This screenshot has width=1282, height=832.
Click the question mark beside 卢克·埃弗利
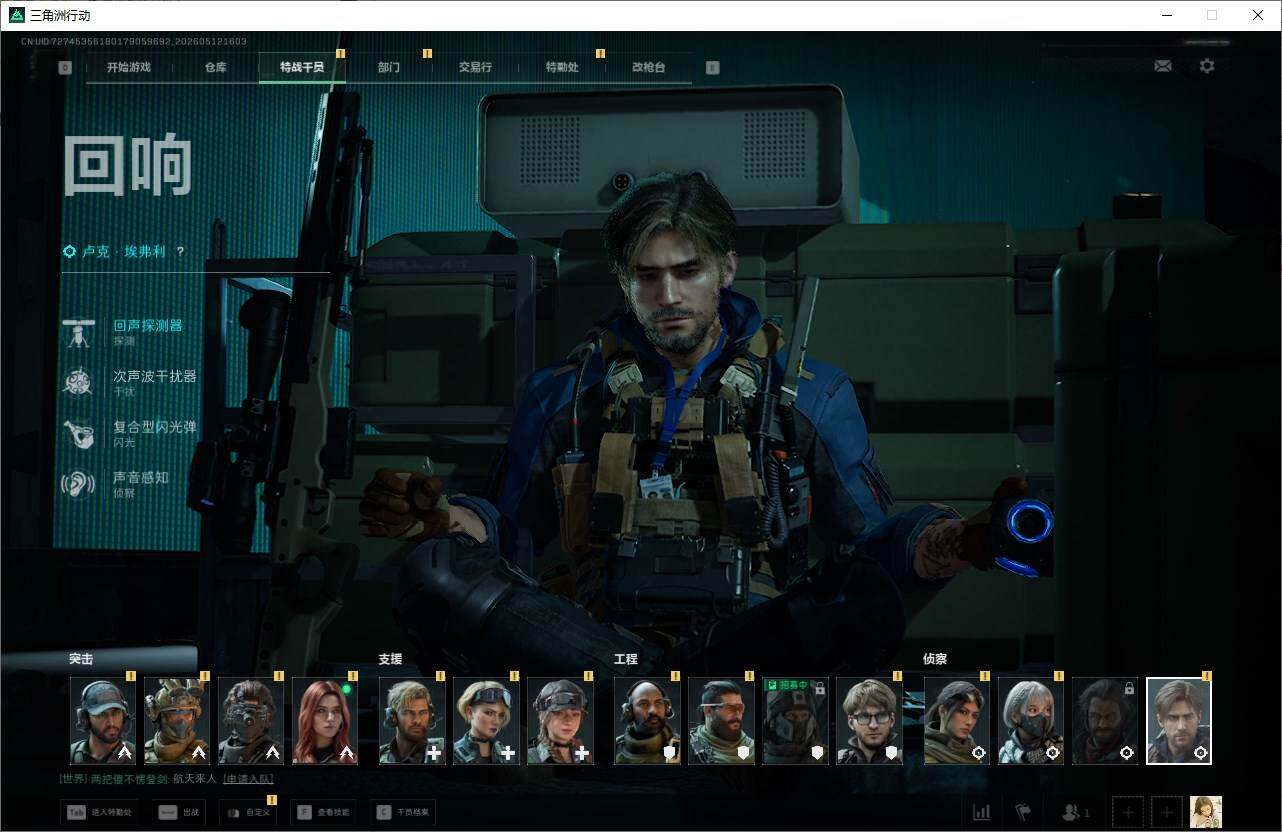[x=180, y=252]
